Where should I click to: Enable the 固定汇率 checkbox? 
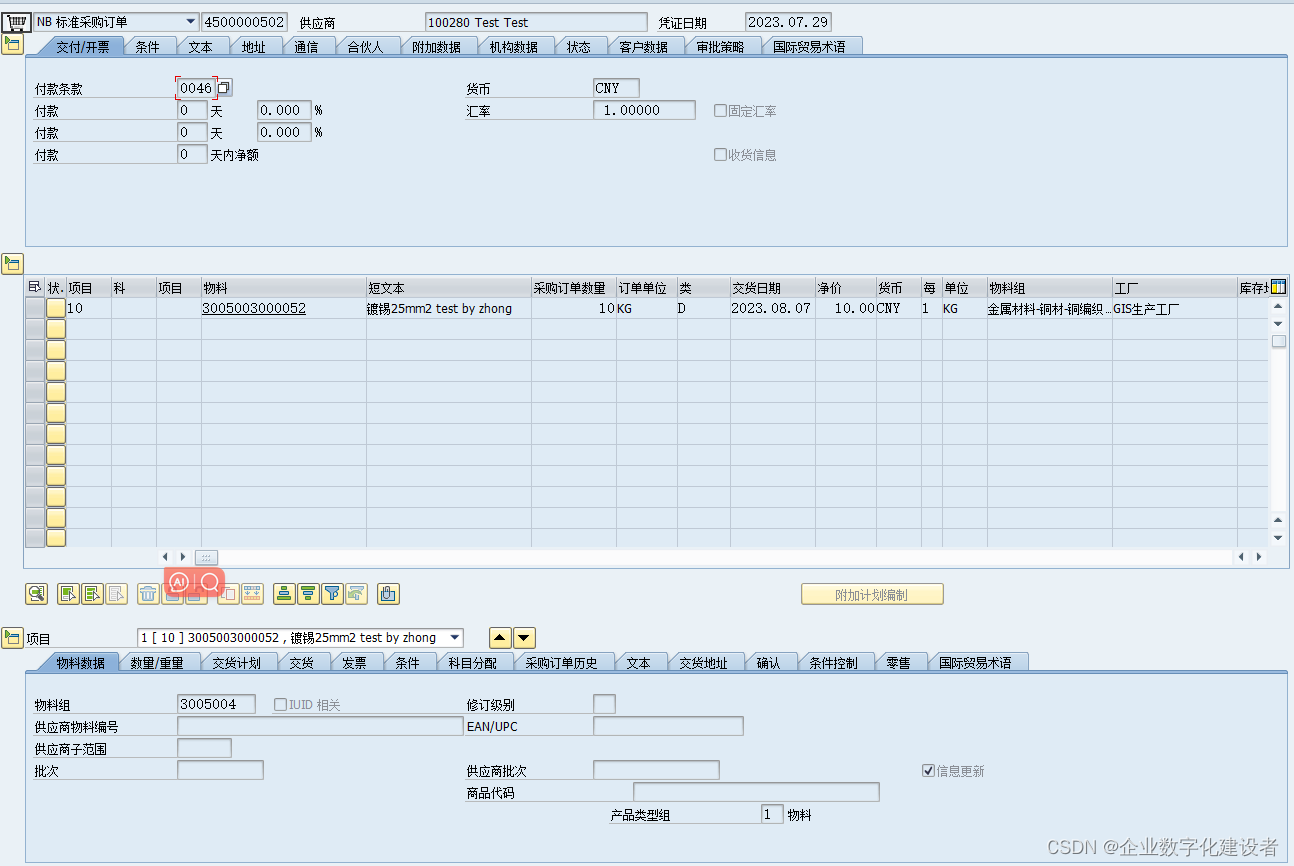click(x=720, y=110)
